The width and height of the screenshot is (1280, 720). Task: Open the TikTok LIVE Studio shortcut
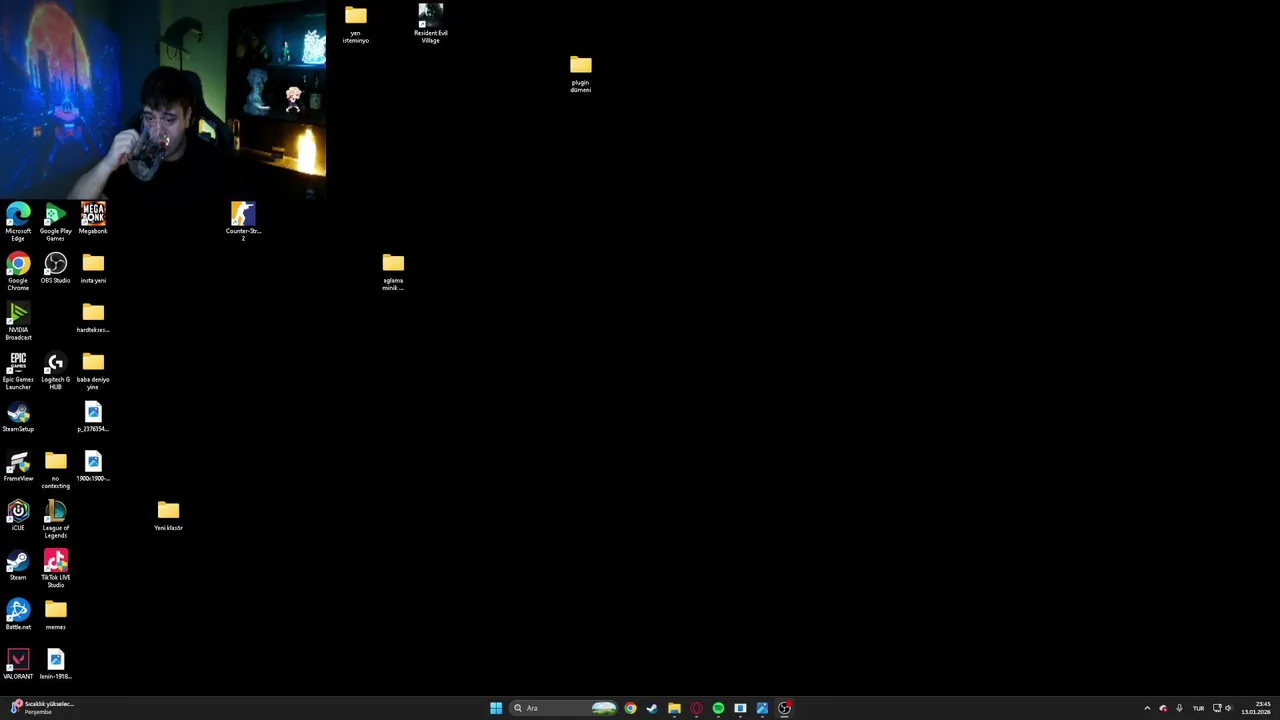click(x=56, y=568)
